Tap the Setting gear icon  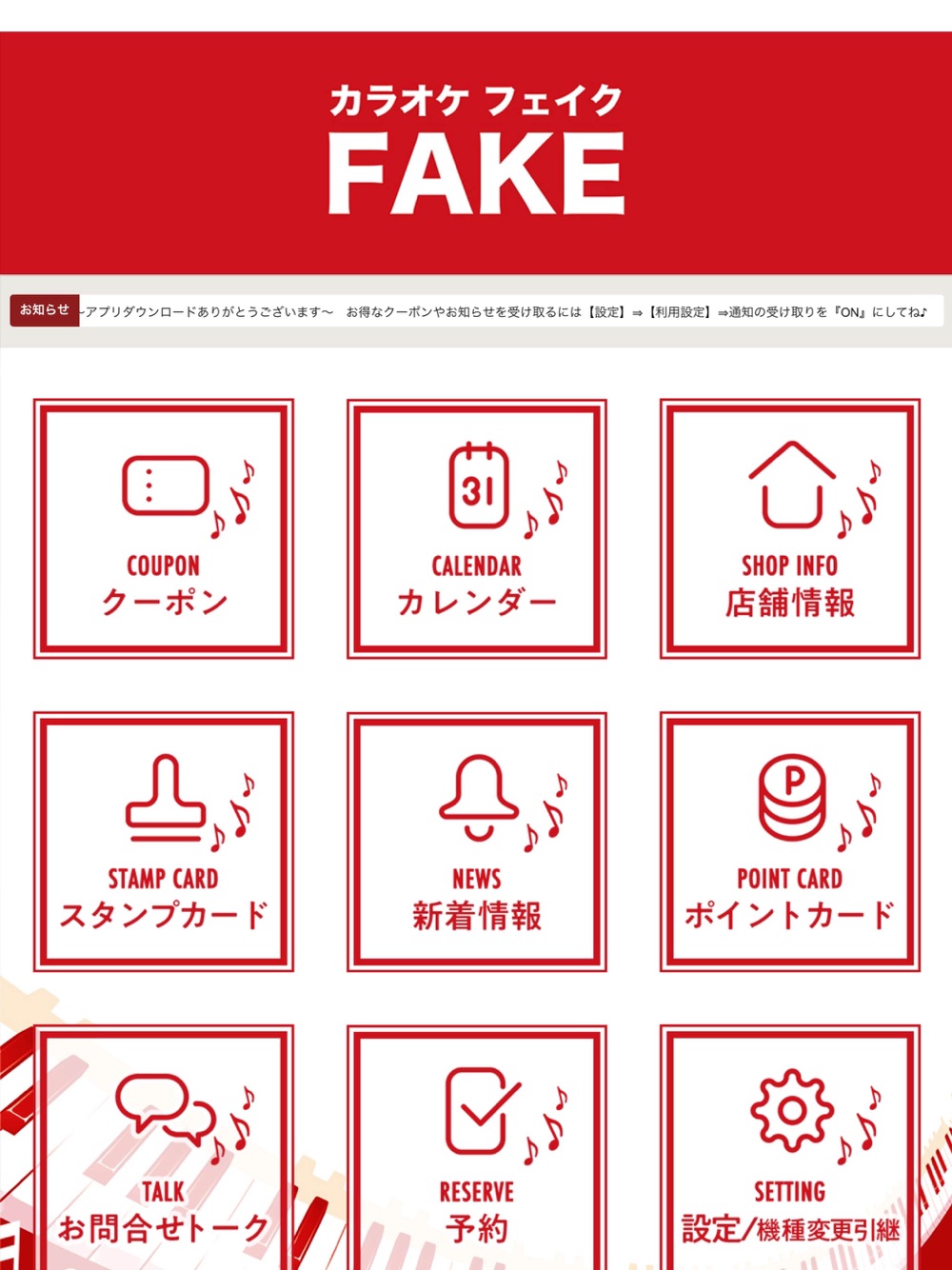[792, 1110]
